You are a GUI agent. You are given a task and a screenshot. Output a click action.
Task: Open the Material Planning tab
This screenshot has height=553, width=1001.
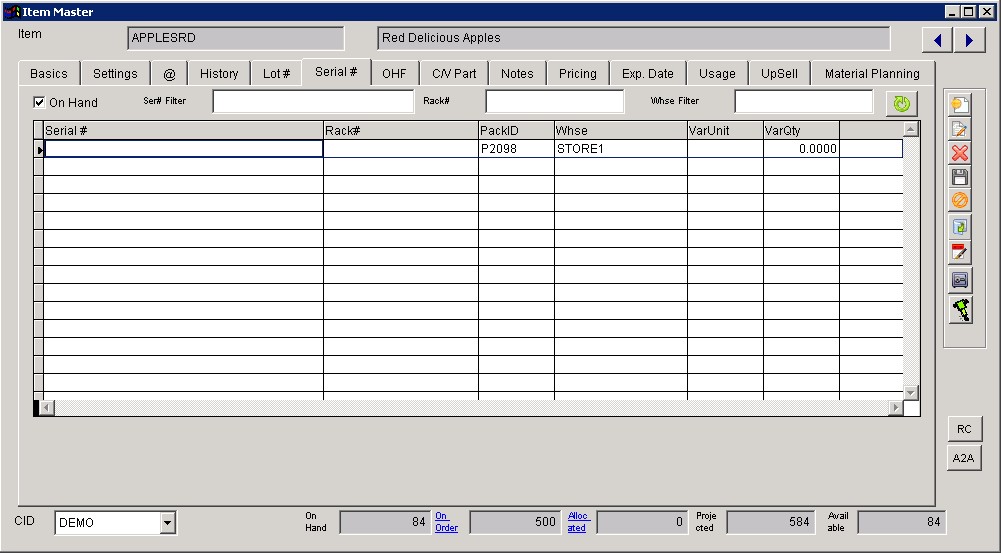tap(871, 73)
